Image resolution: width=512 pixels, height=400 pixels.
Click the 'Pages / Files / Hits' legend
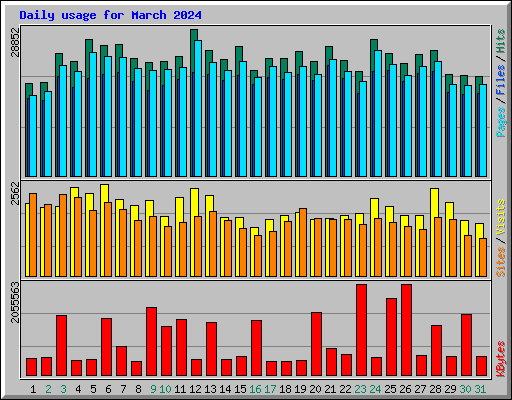(501, 83)
